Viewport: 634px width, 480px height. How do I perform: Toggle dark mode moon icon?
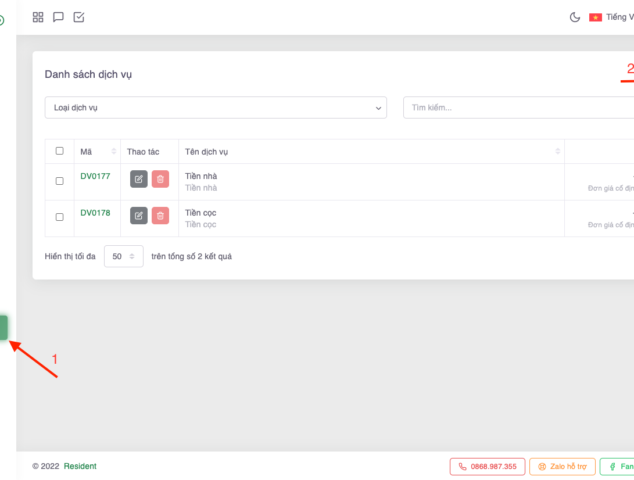pyautogui.click(x=575, y=17)
